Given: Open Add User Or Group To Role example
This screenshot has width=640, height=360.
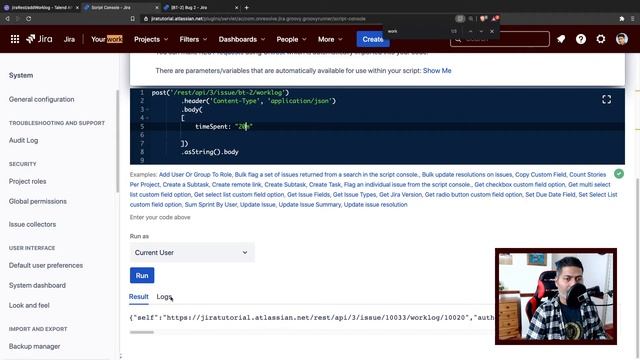Looking at the screenshot, I should tap(195, 175).
